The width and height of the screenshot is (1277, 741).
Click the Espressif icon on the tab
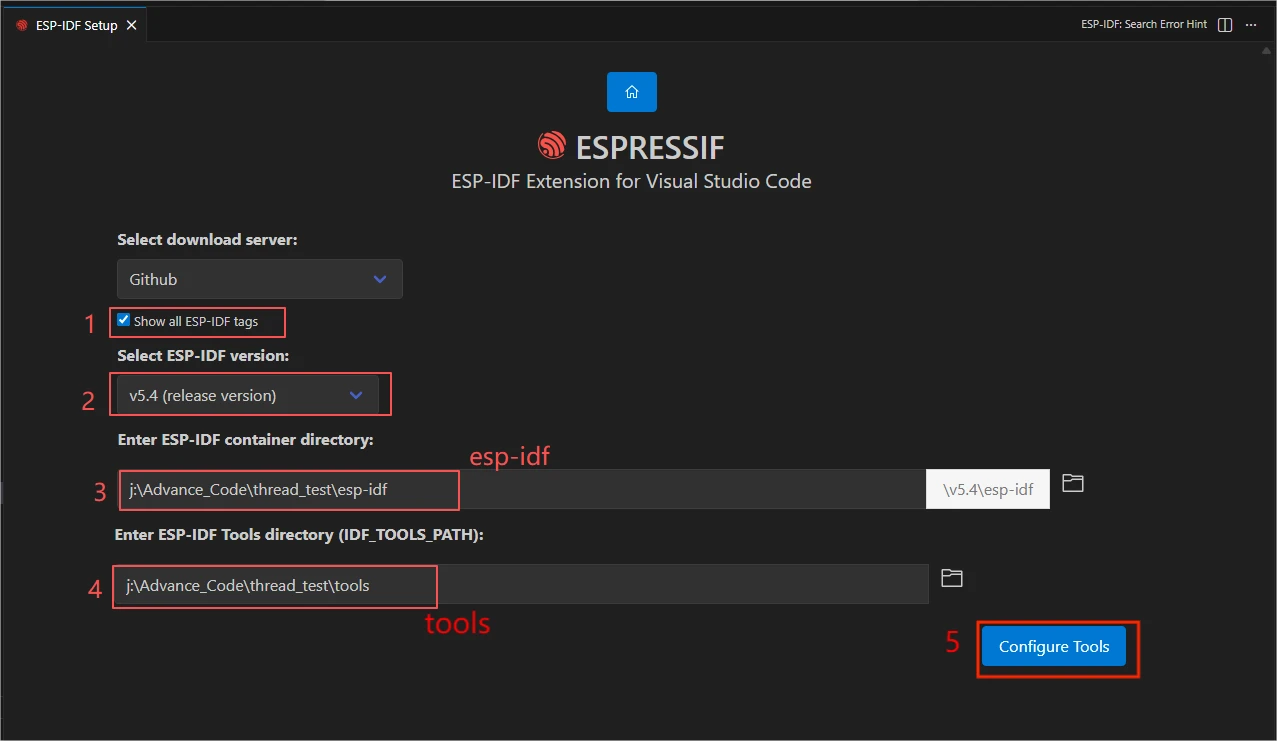[x=22, y=26]
